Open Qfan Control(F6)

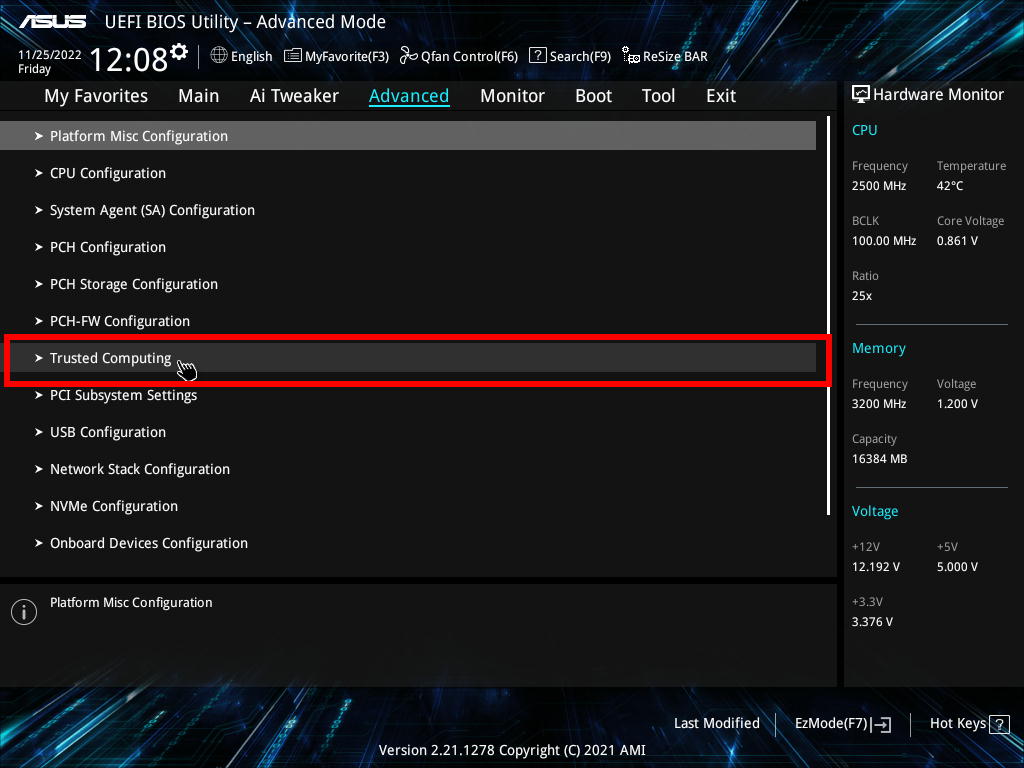point(458,56)
